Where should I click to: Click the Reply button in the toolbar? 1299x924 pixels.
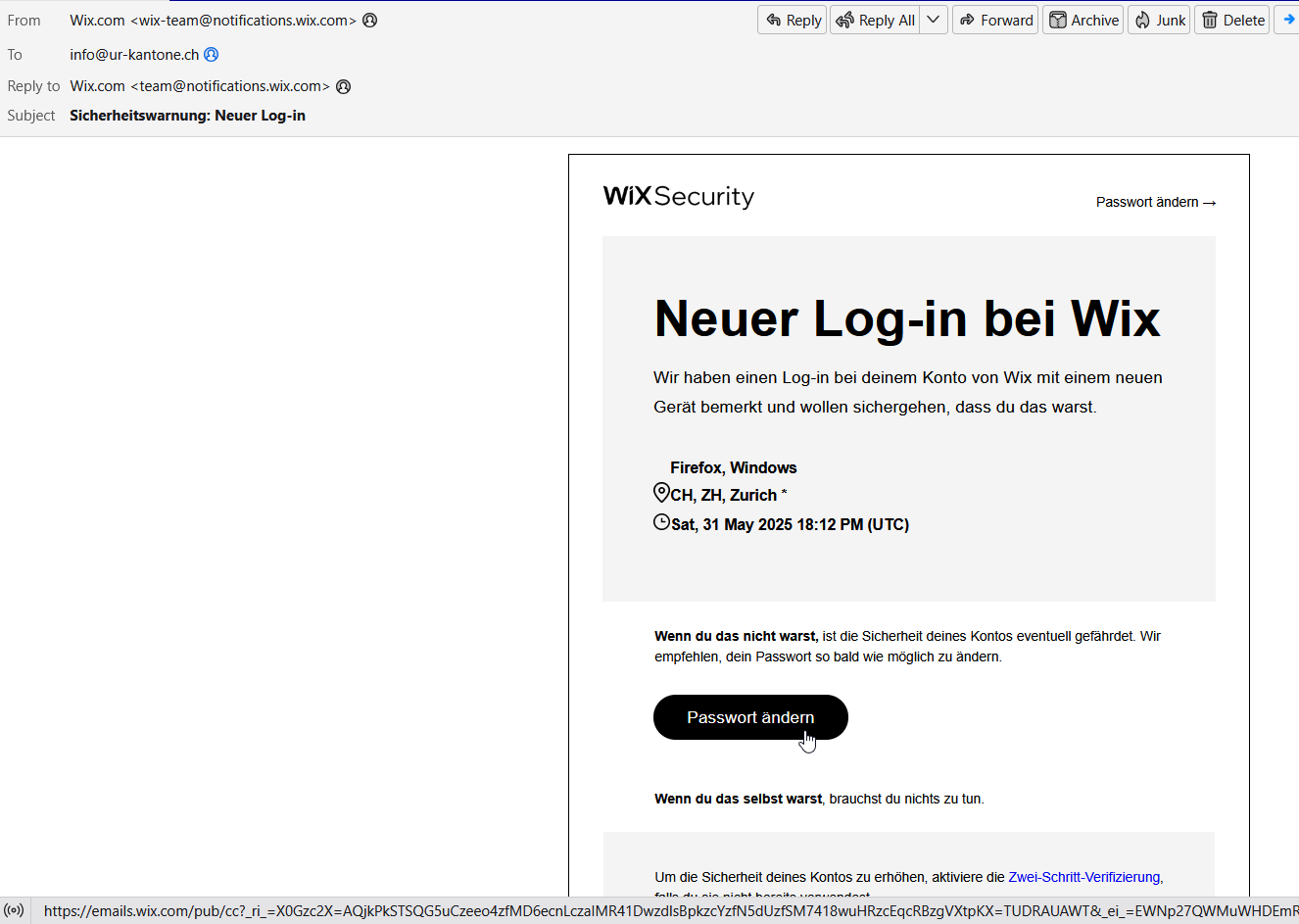(793, 21)
